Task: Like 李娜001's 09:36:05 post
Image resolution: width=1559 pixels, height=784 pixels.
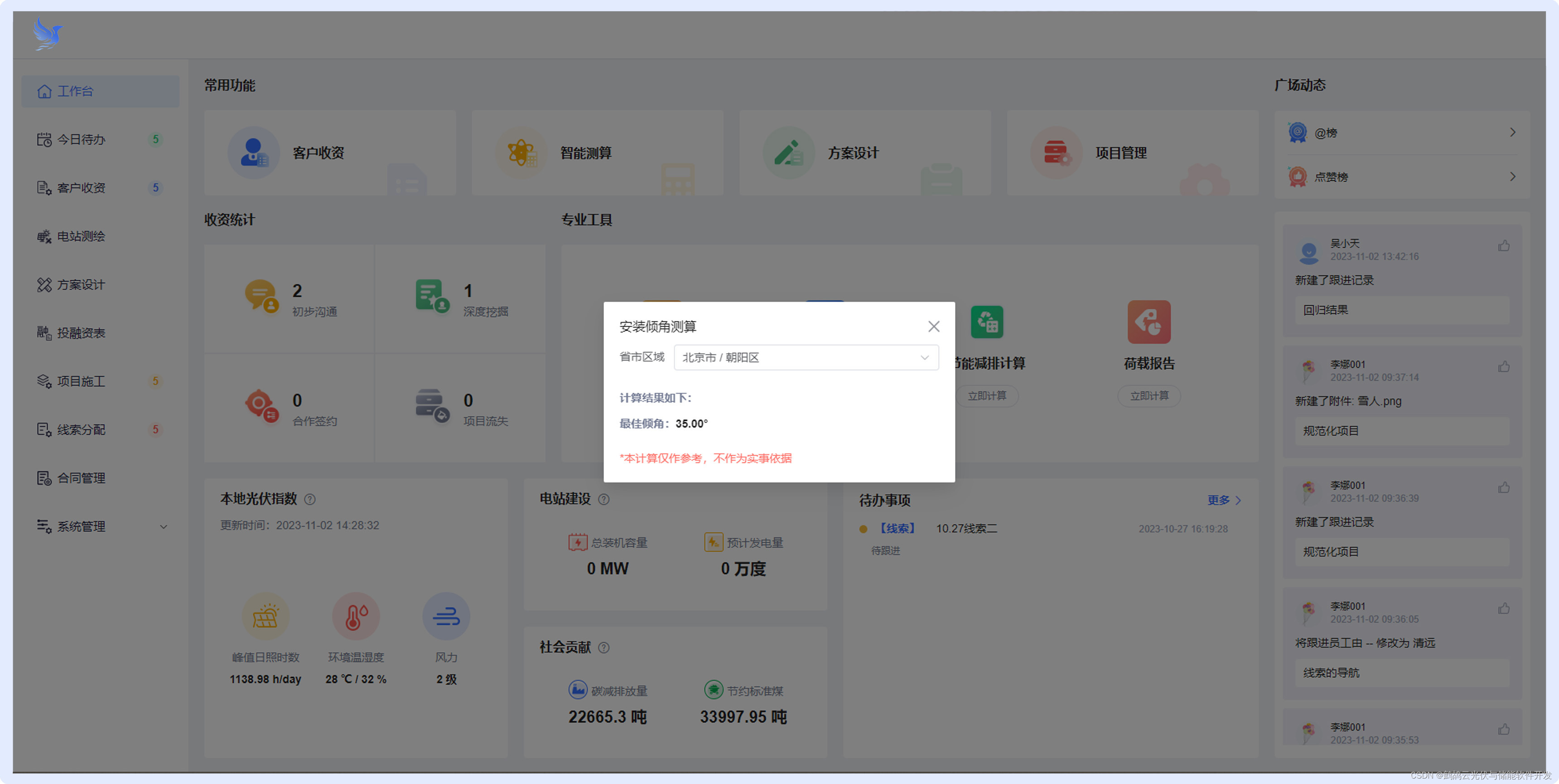Action: point(1504,609)
